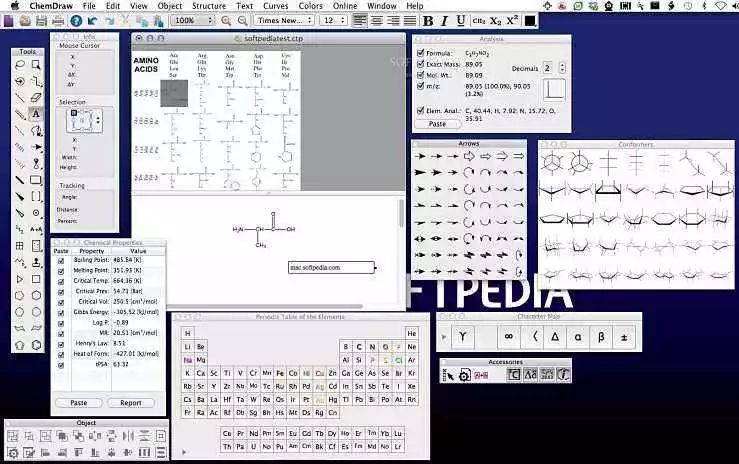Pick the acyclic Chain tool
Viewport: 739px width, 464px height.
[x=20, y=262]
